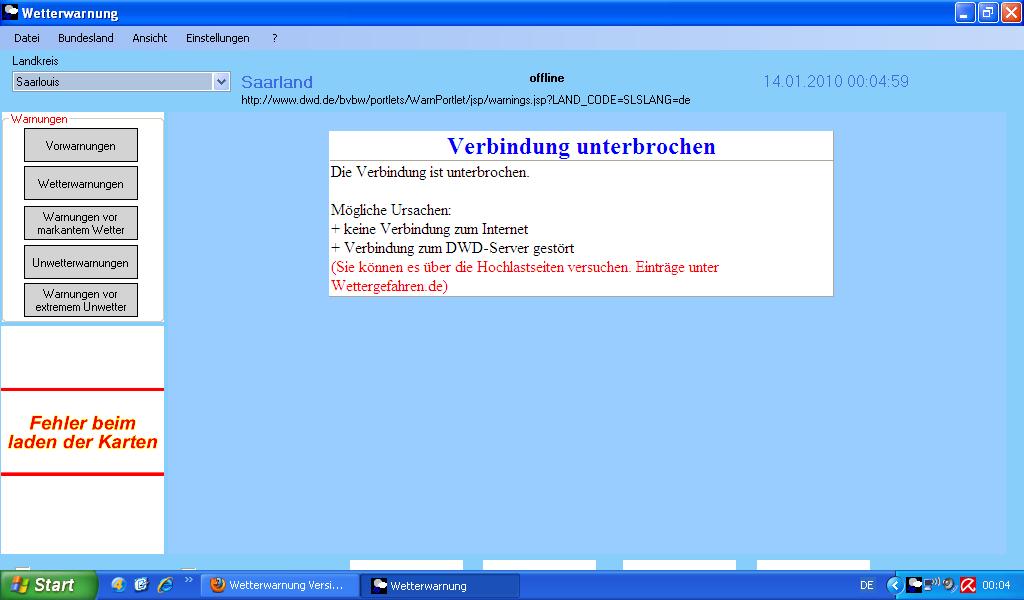Screen dimensions: 1024x600
Task: Click the speaker volume tray icon
Action: coord(949,585)
